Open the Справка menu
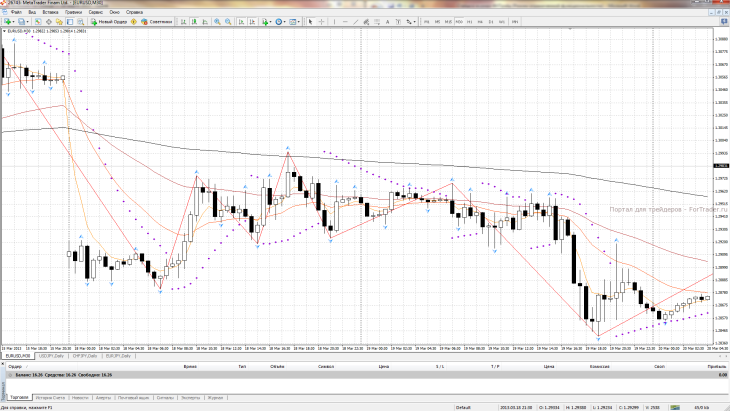Image resolution: width=730 pixels, height=411 pixels. coord(135,12)
